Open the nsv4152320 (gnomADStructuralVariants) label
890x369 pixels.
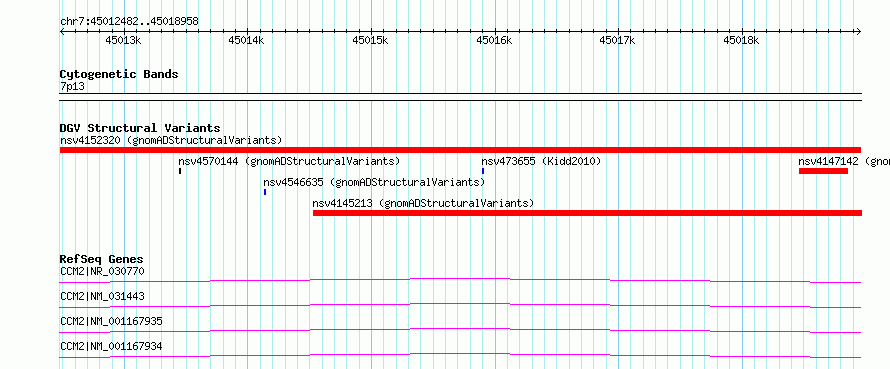(171, 140)
